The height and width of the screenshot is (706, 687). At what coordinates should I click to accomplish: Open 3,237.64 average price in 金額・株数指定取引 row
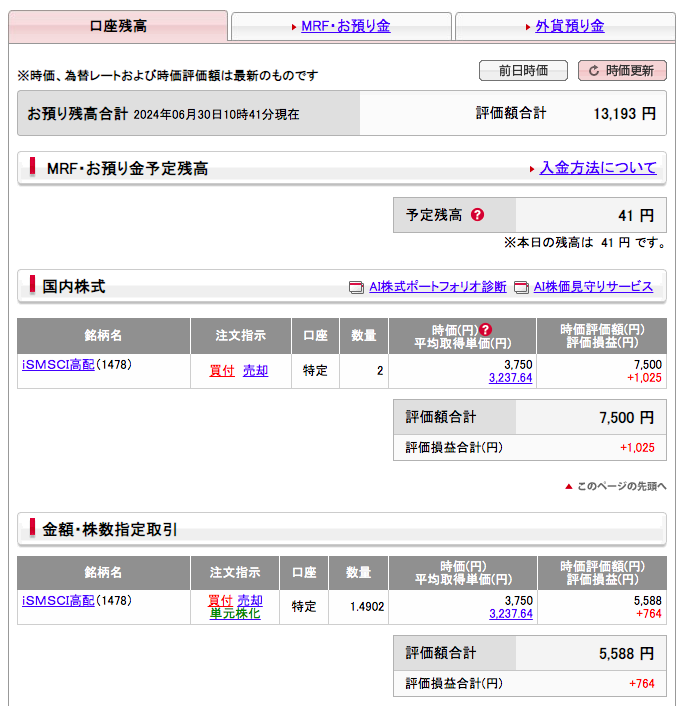click(511, 614)
